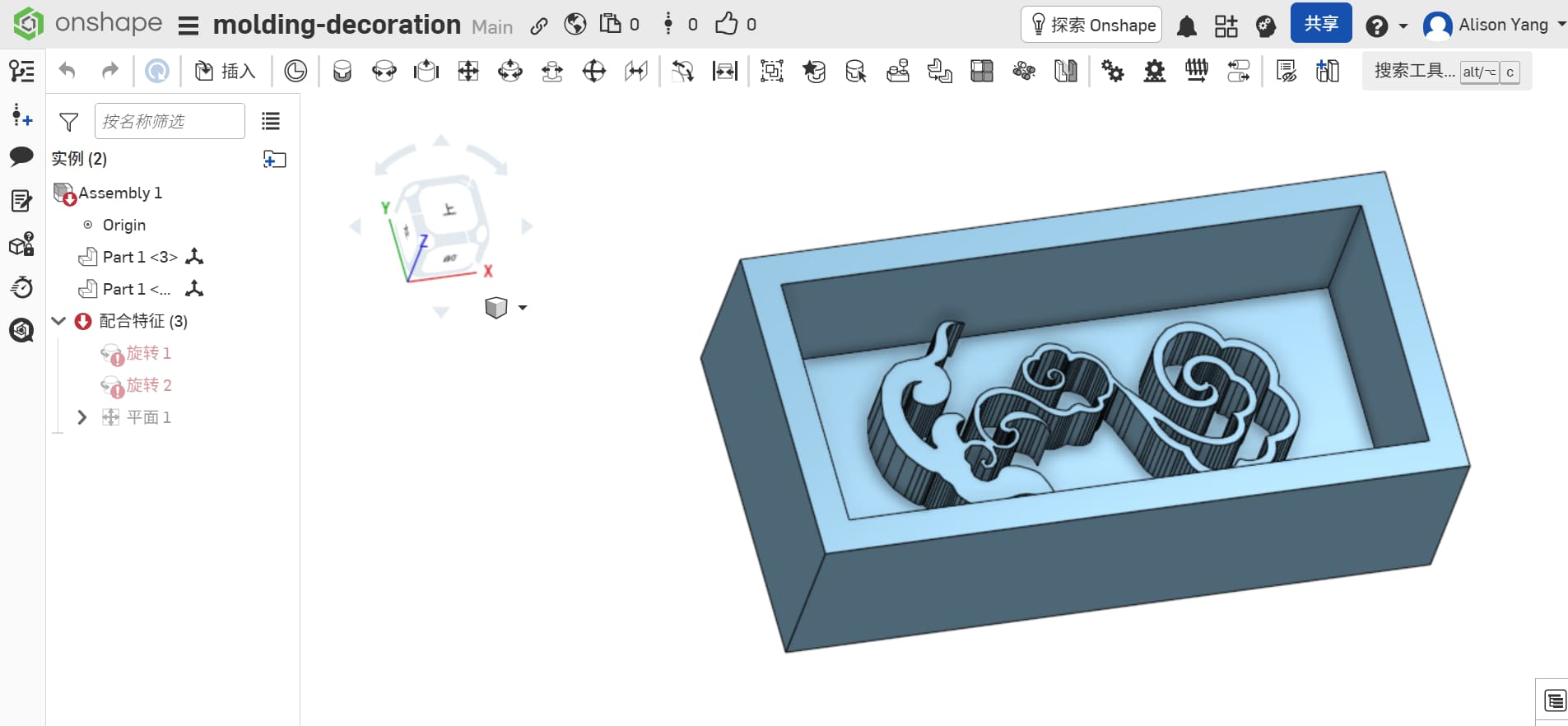Click the versions and history count icon
Viewport: 1568px width, 726px height.
click(668, 24)
